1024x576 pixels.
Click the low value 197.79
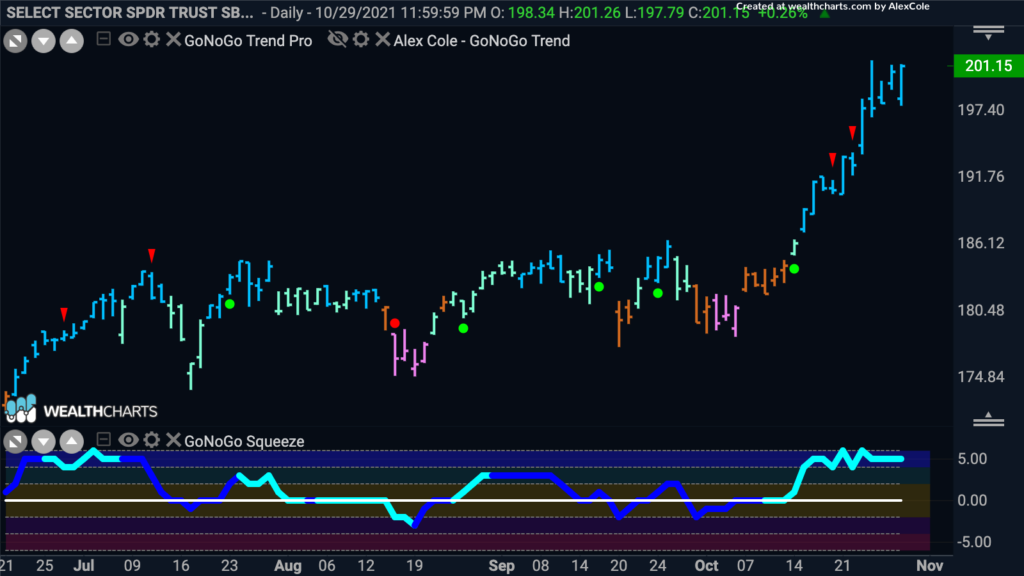click(660, 13)
